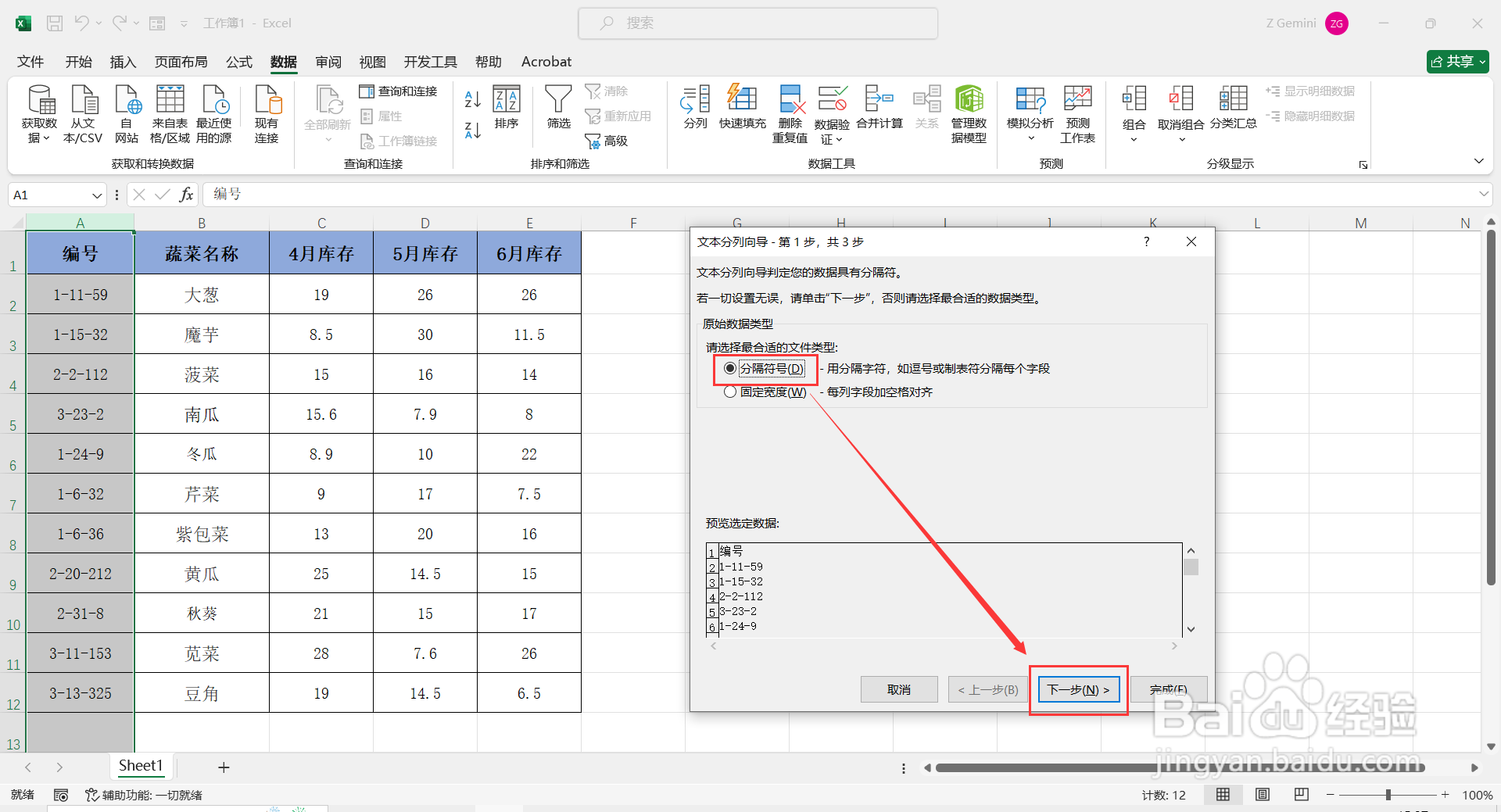The width and height of the screenshot is (1501, 812).
Task: Open the Name Box dropdown
Action: [96, 195]
